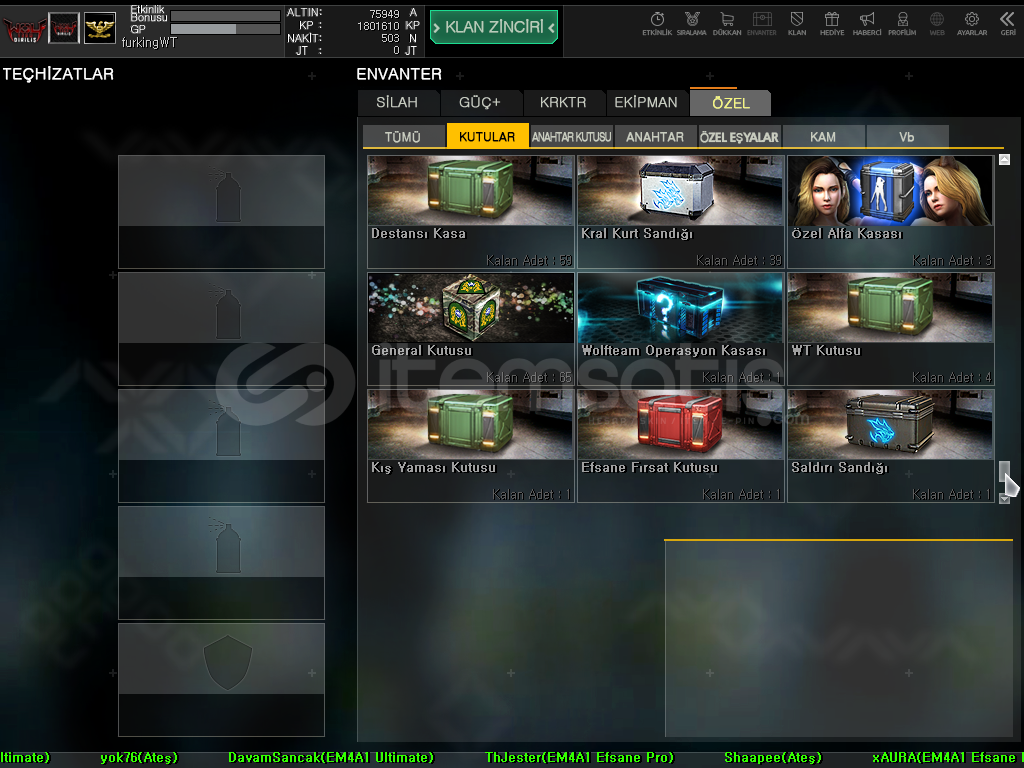Switch to the GÜÇ+ tab
Image resolution: width=1024 pixels, height=768 pixels.
click(480, 103)
